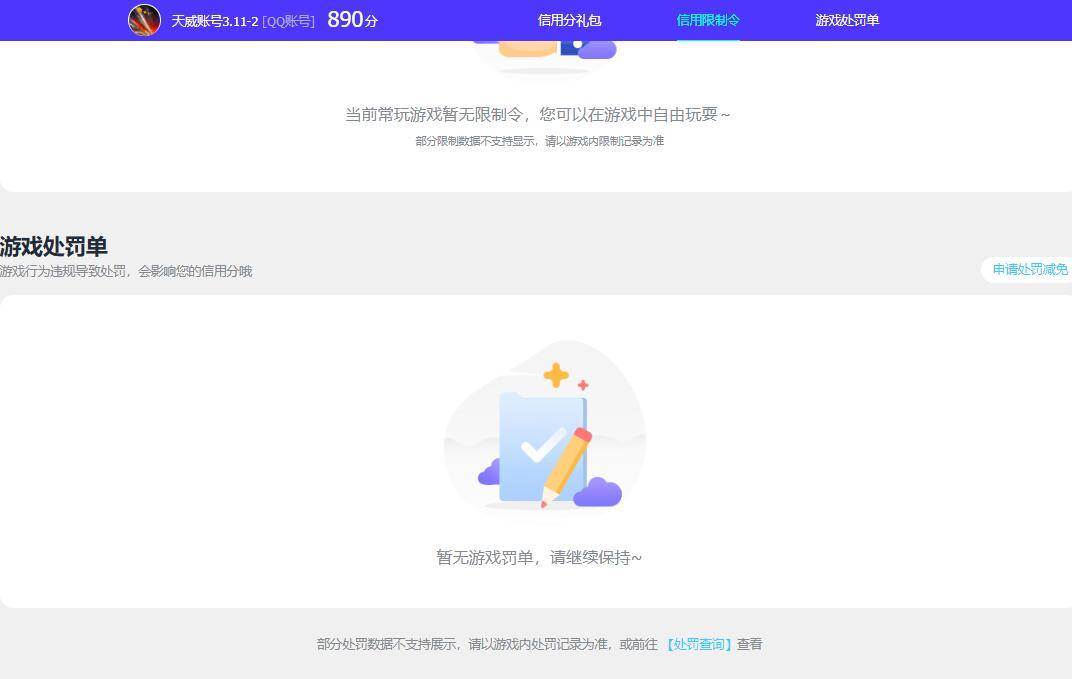Click the white checkmark on the blue document

[543, 445]
